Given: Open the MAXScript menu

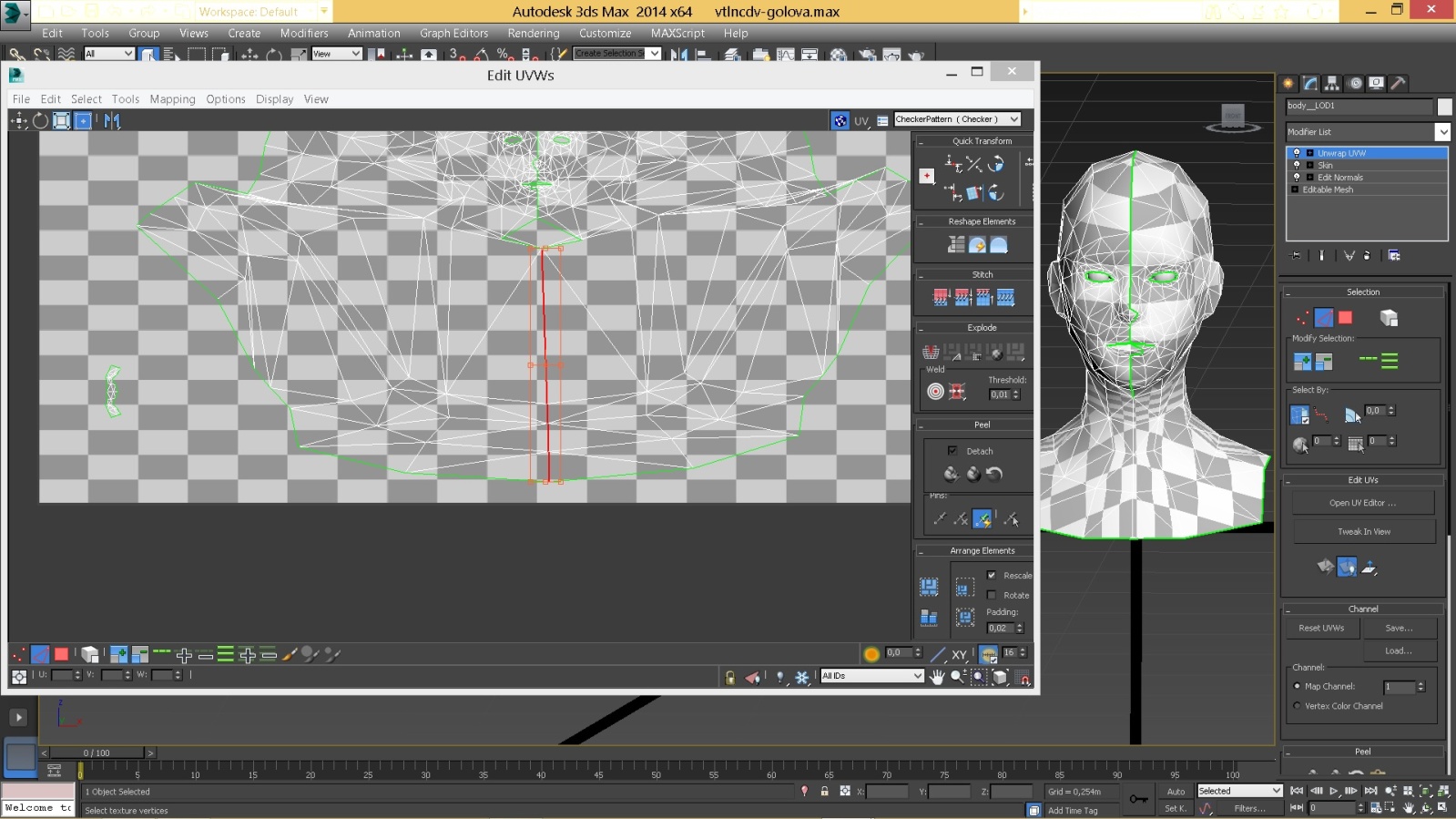Looking at the screenshot, I should click(x=677, y=33).
